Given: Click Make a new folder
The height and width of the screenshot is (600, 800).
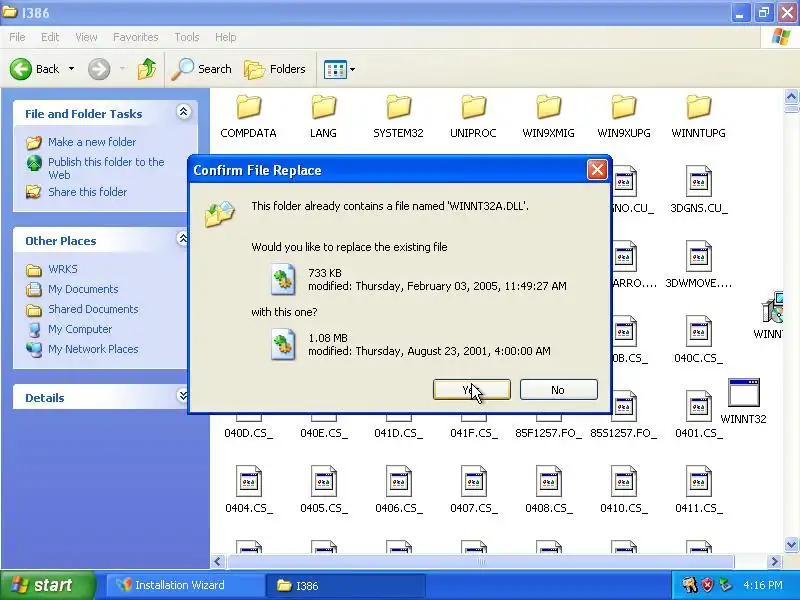Looking at the screenshot, I should coord(92,142).
